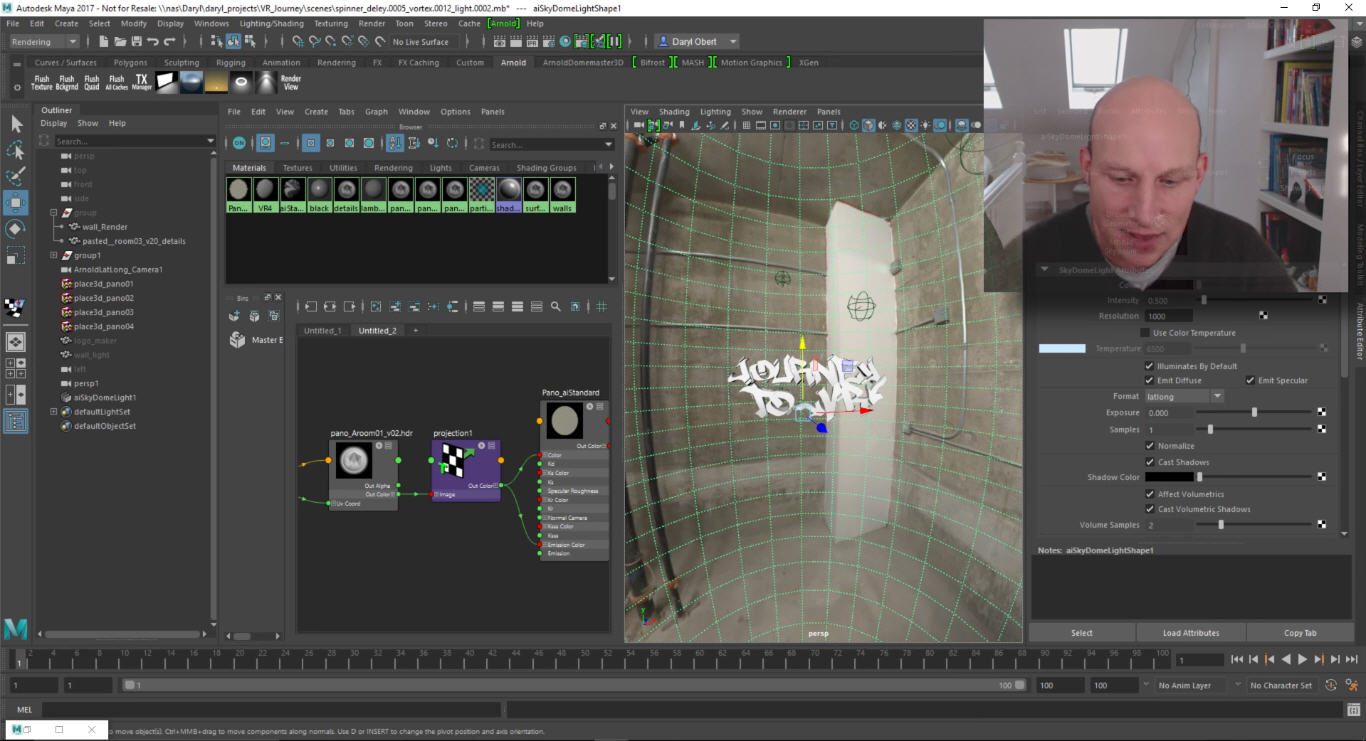The width and height of the screenshot is (1366, 741).
Task: Click the TX Manager shelf icon
Action: (141, 82)
